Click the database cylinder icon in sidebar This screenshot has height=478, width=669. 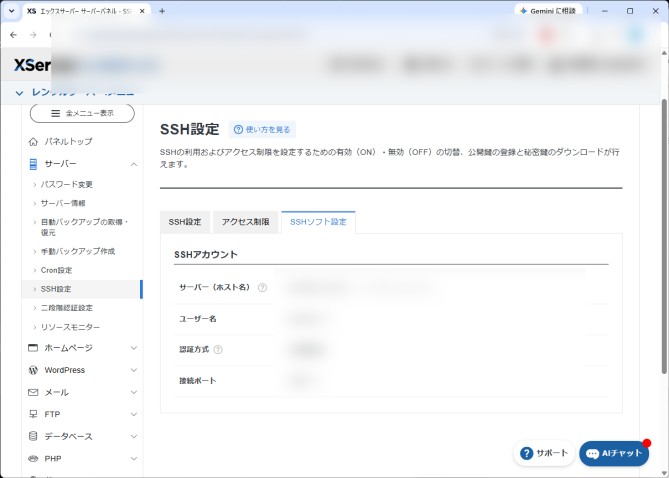(33, 436)
